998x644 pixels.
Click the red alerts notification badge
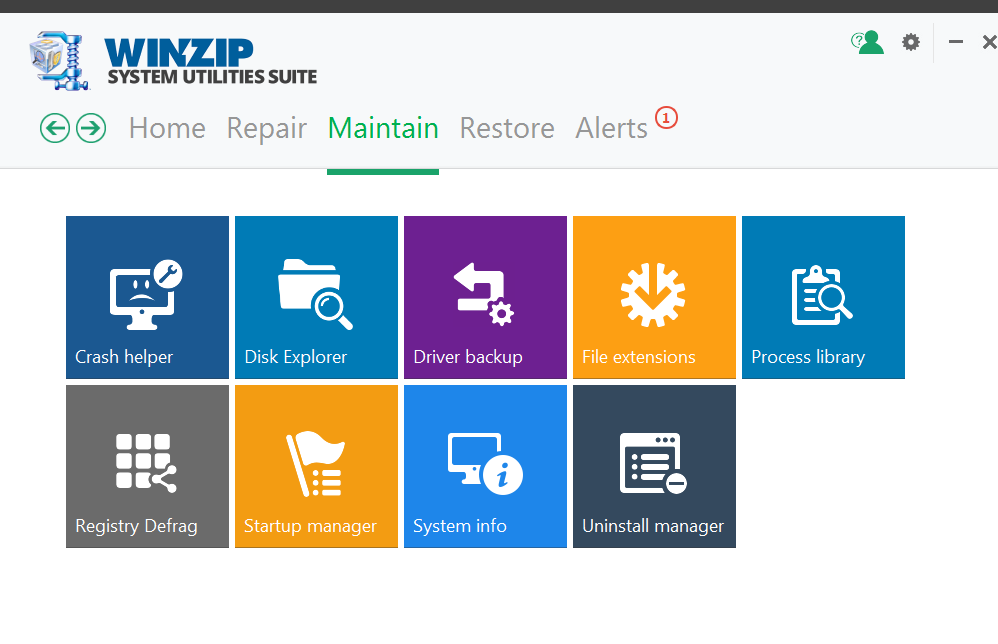(666, 118)
